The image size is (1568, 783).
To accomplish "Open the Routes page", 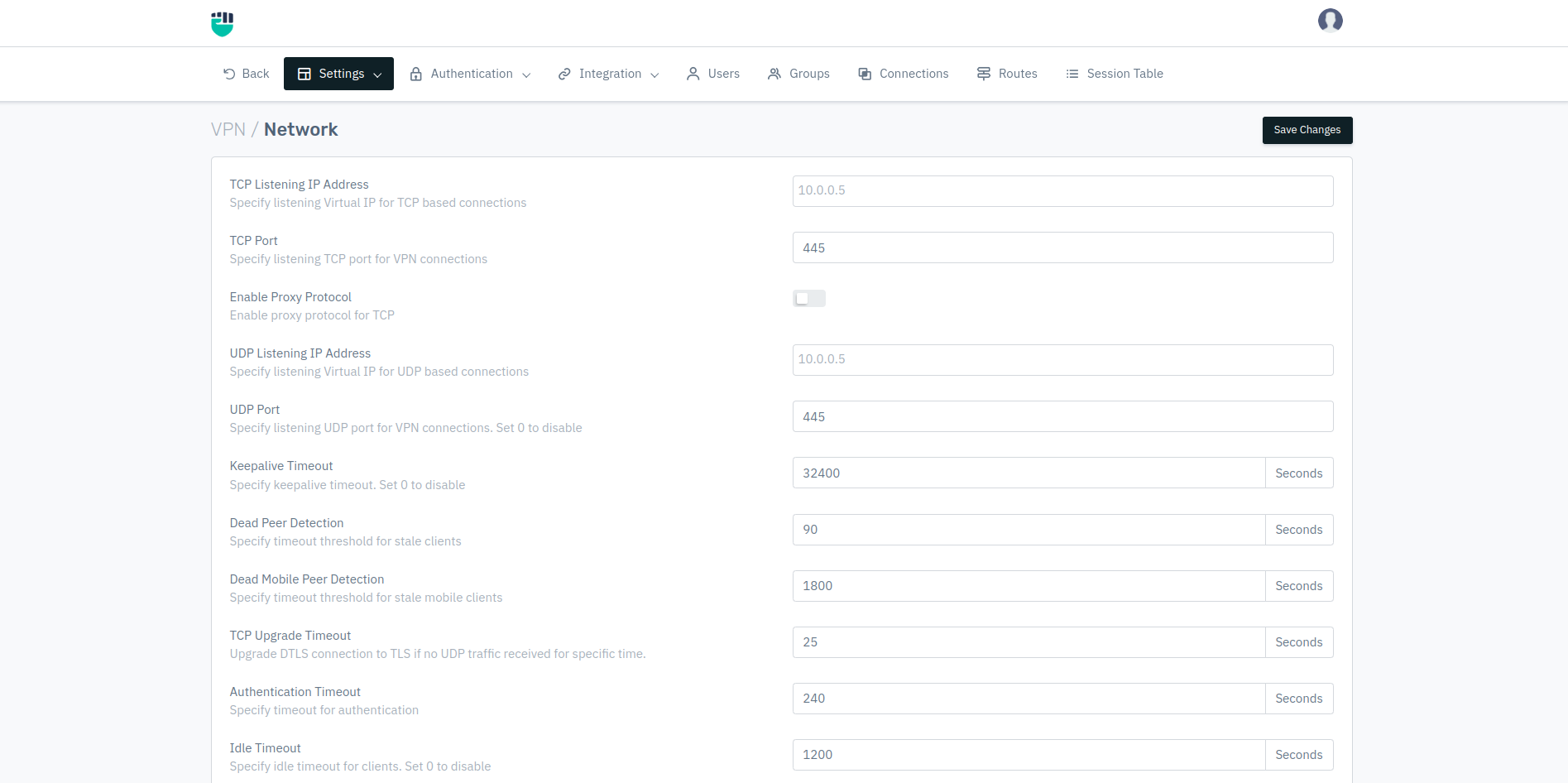I will [x=1007, y=74].
